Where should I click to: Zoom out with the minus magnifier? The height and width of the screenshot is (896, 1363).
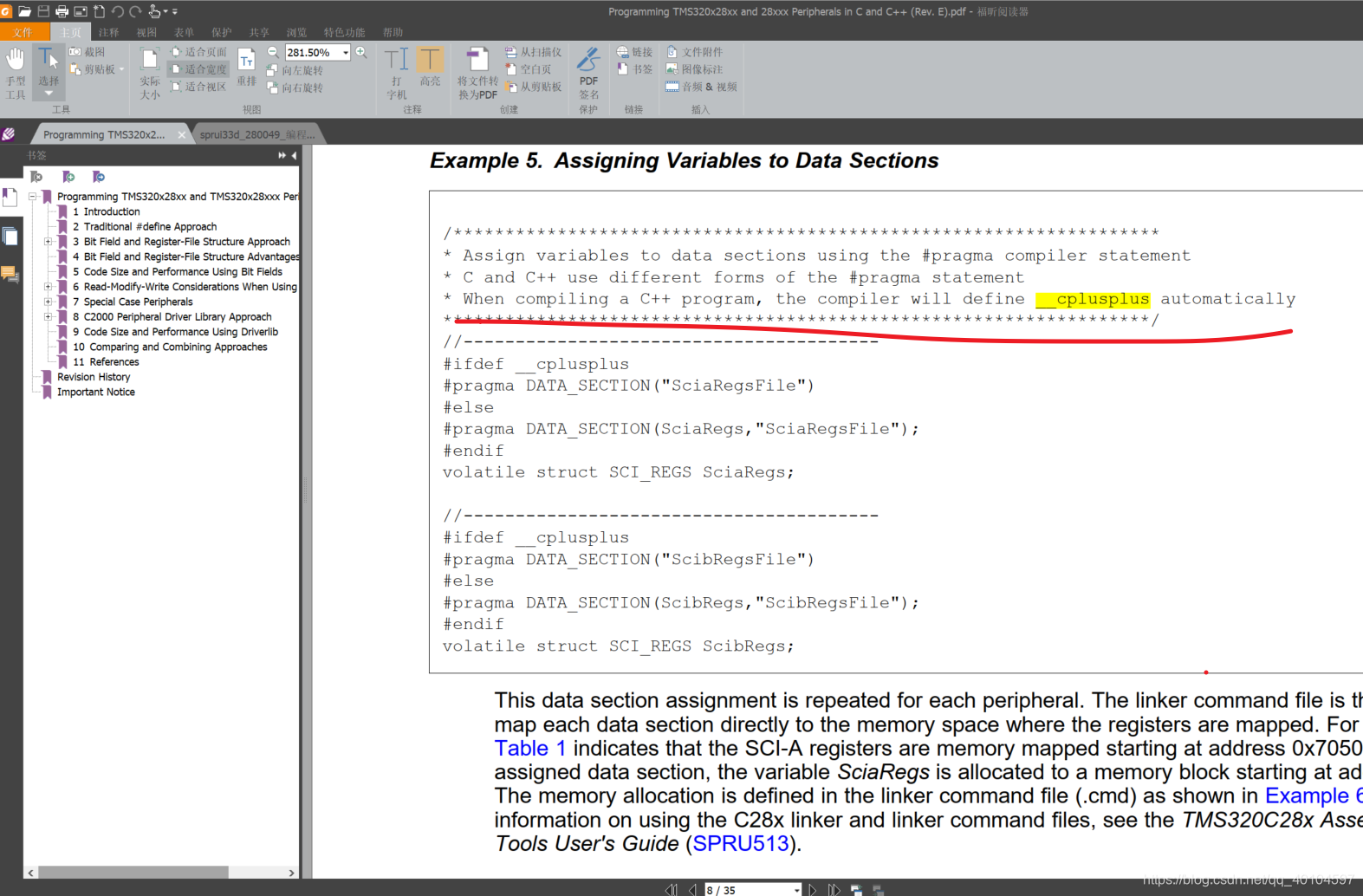273,52
